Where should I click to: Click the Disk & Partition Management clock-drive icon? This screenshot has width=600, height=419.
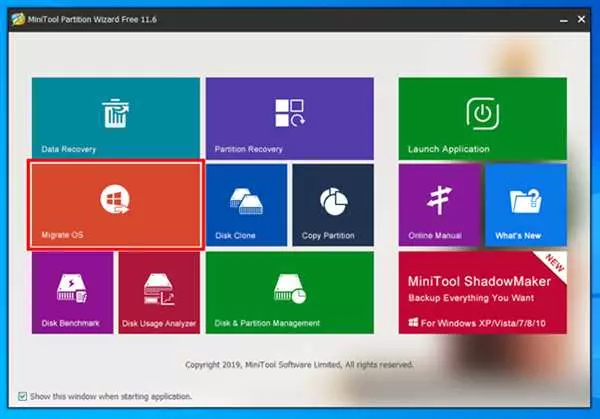click(290, 289)
